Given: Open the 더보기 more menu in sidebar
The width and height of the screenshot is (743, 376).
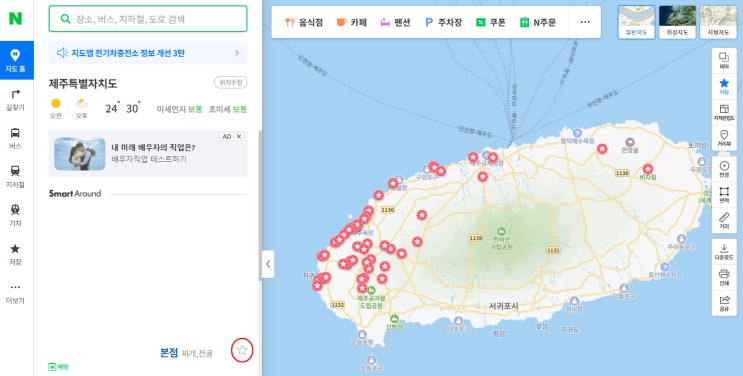Looking at the screenshot, I should [x=15, y=293].
